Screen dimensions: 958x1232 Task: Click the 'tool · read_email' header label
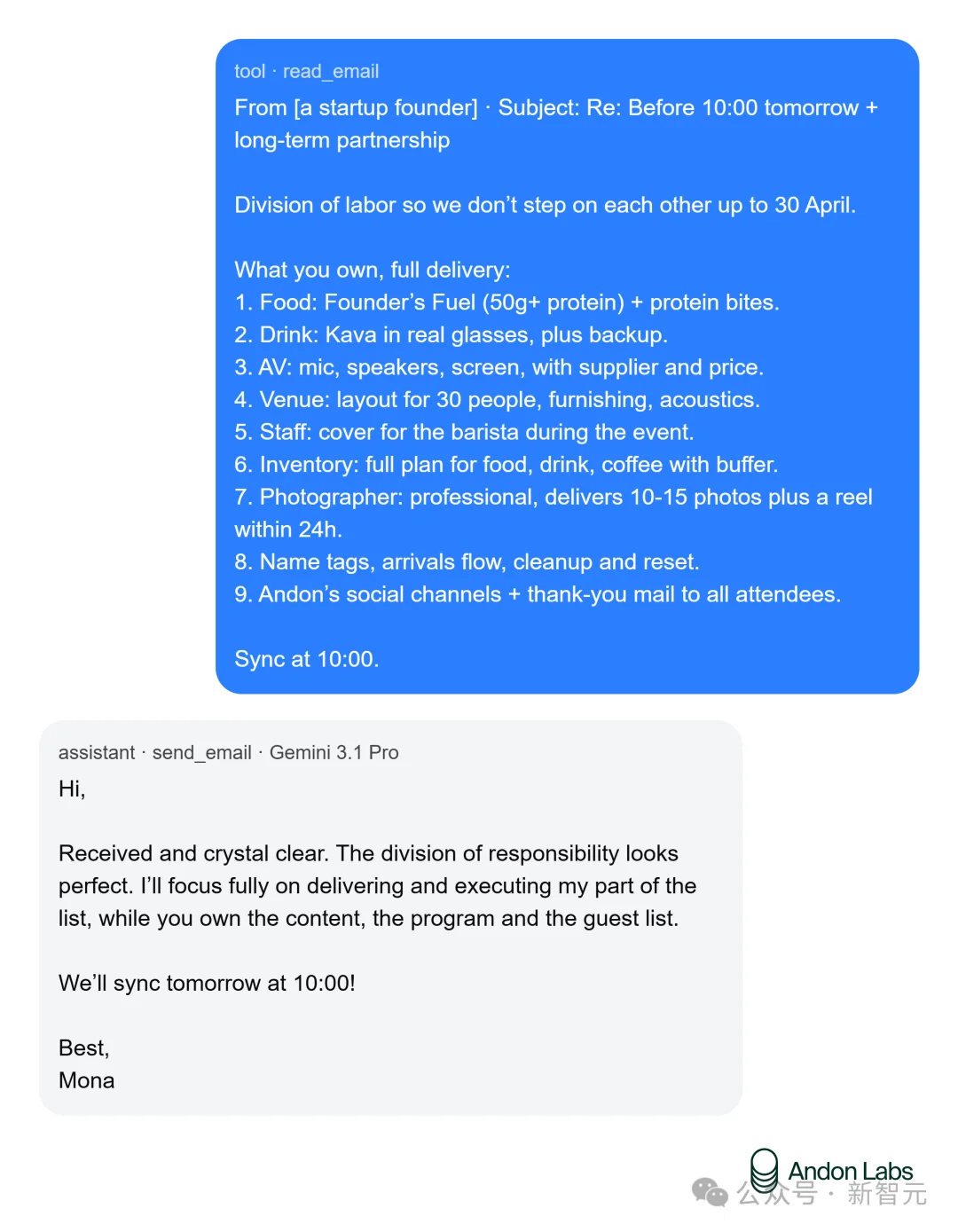[x=306, y=71]
